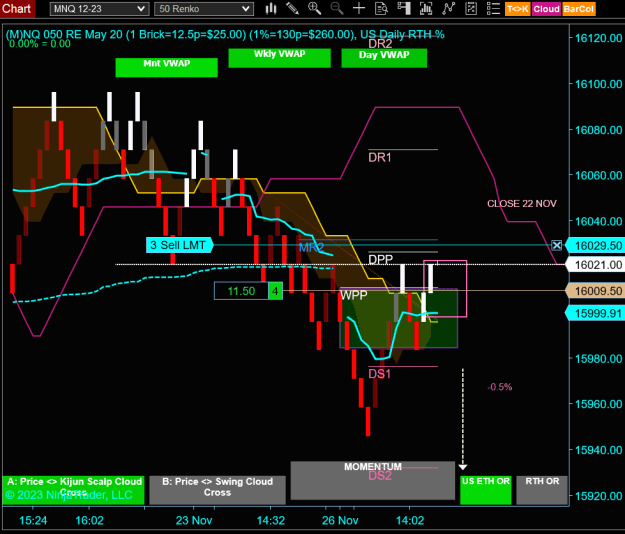Open the Data Box document-search icon

pos(381,8)
